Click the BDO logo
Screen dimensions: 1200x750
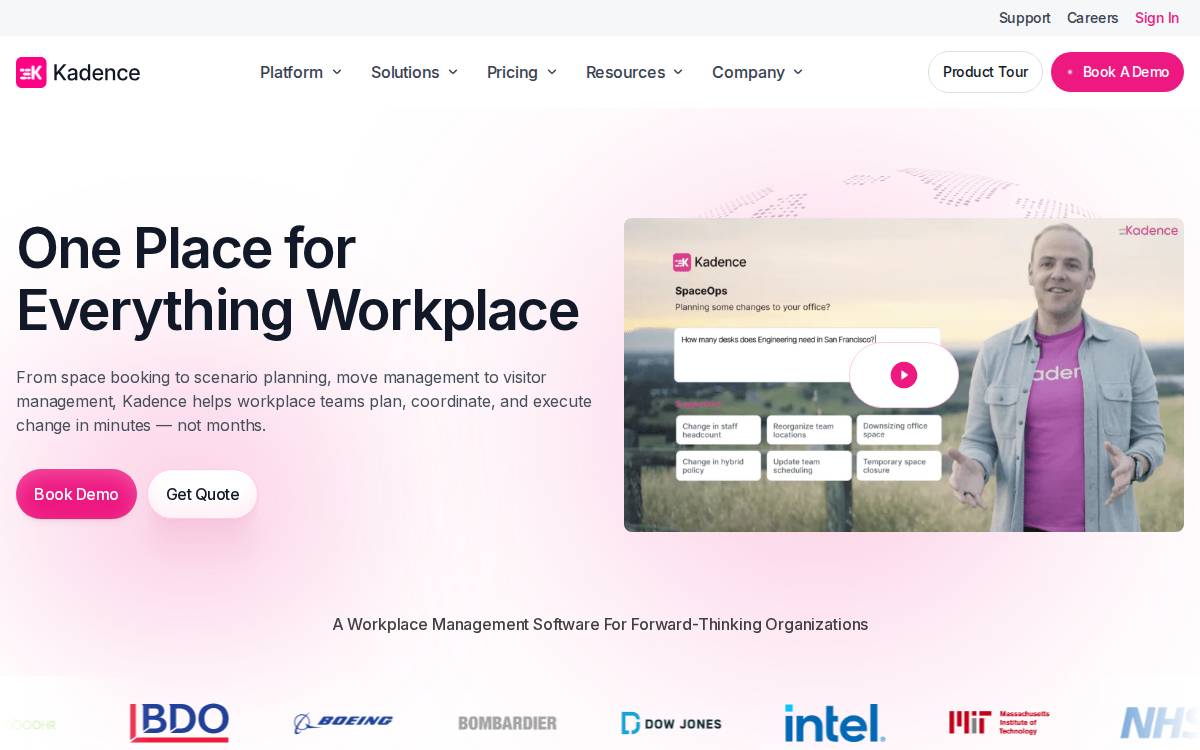tap(179, 722)
